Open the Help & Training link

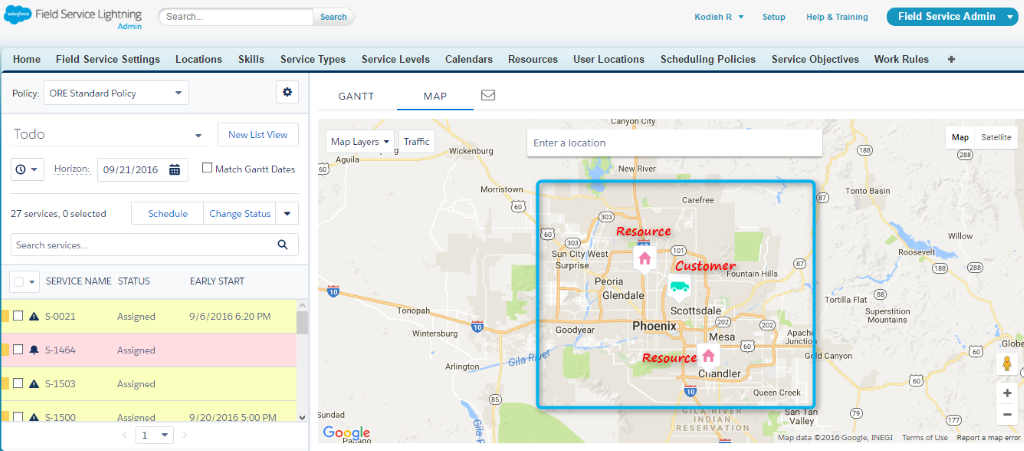(837, 17)
